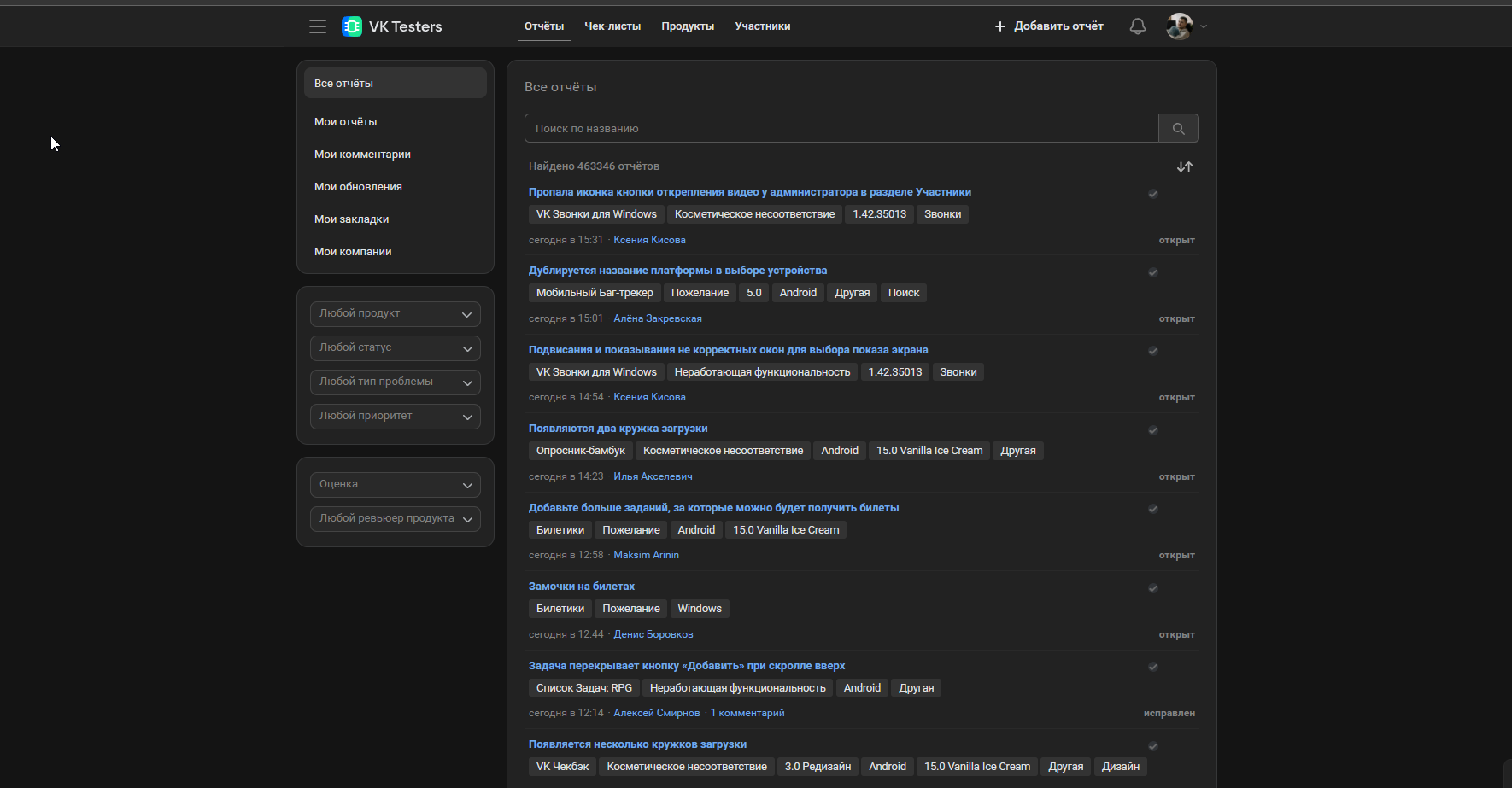
Task: Click the VK Testers logo icon
Action: click(x=352, y=26)
